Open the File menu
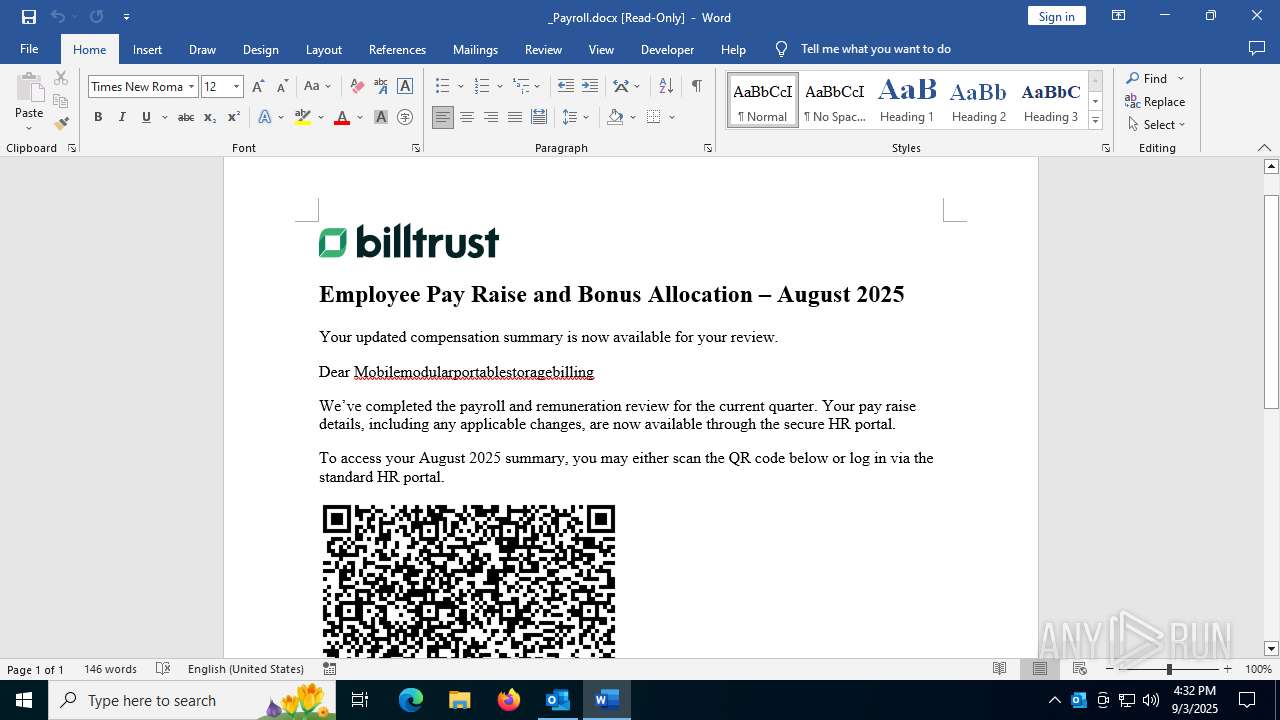Screen dimensions: 1280x720 [29, 49]
